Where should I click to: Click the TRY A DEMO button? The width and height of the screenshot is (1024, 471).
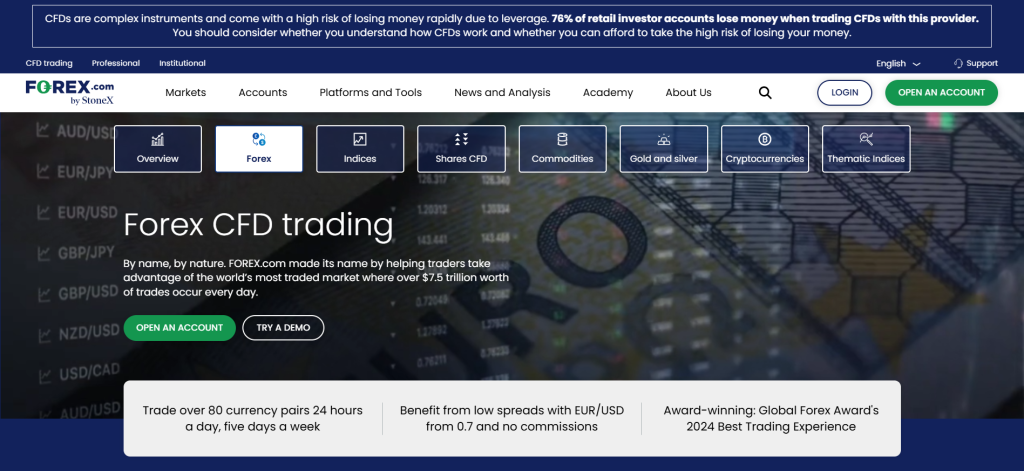283,328
